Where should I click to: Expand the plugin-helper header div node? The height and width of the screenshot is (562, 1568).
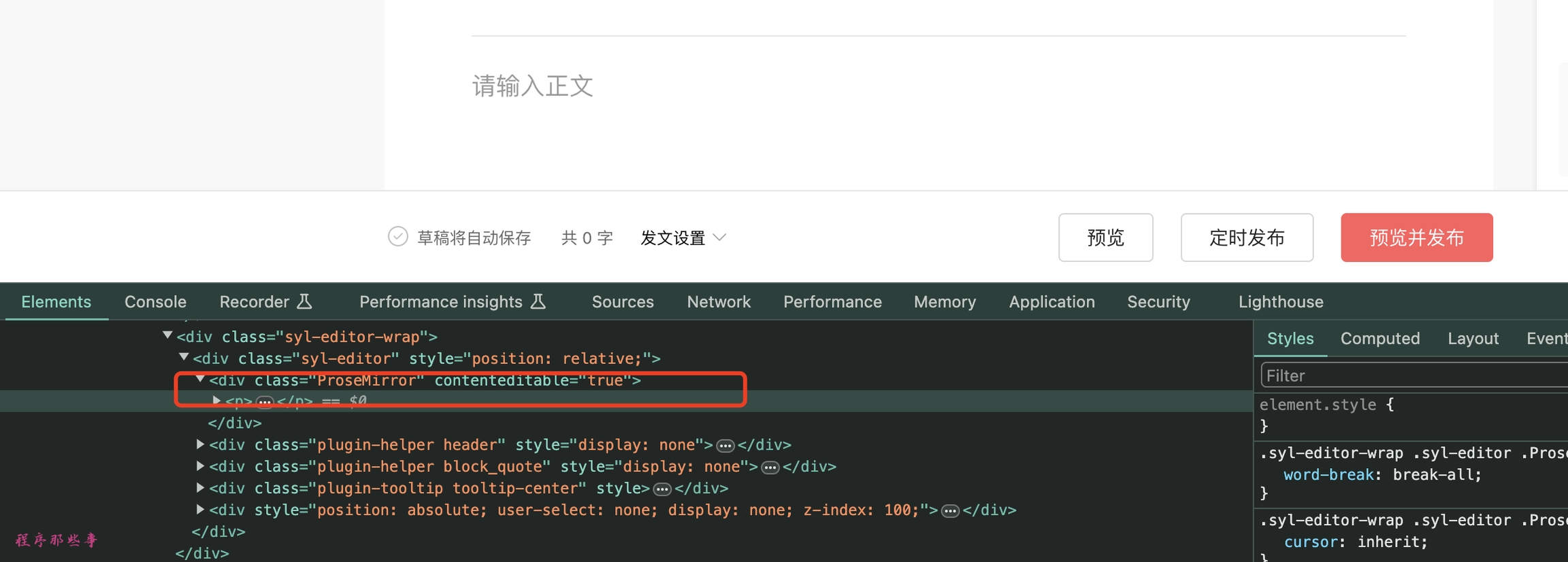200,444
